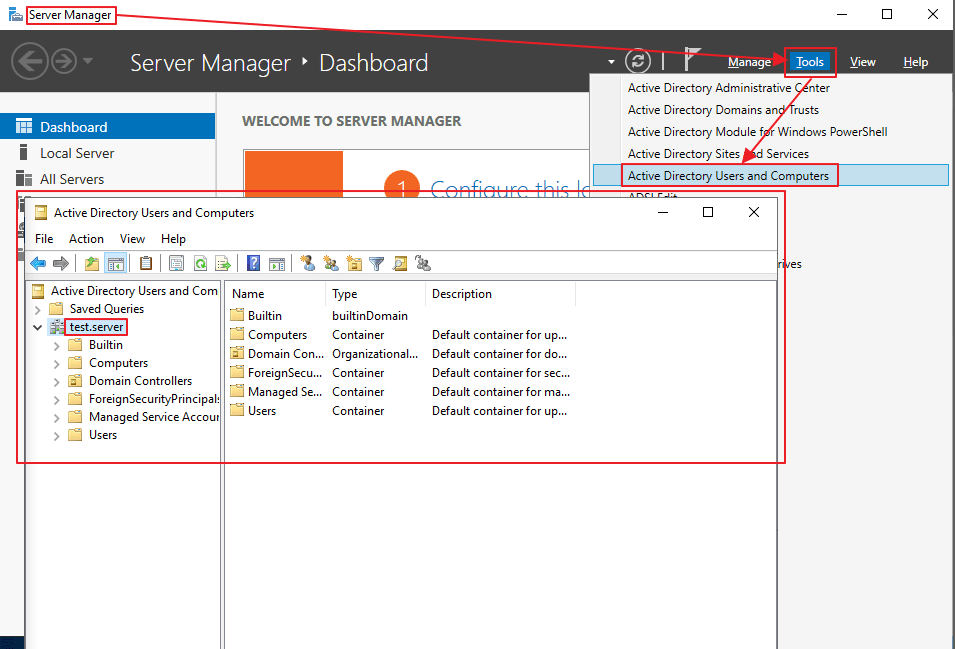Click Saved Queries folder icon in tree
Viewport: 955px width, 649px height.
click(56, 309)
